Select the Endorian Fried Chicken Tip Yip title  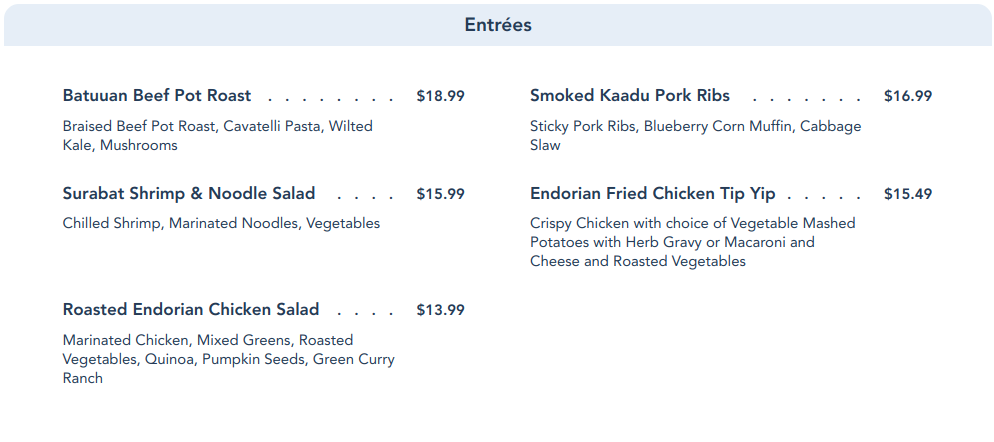pyautogui.click(x=653, y=194)
